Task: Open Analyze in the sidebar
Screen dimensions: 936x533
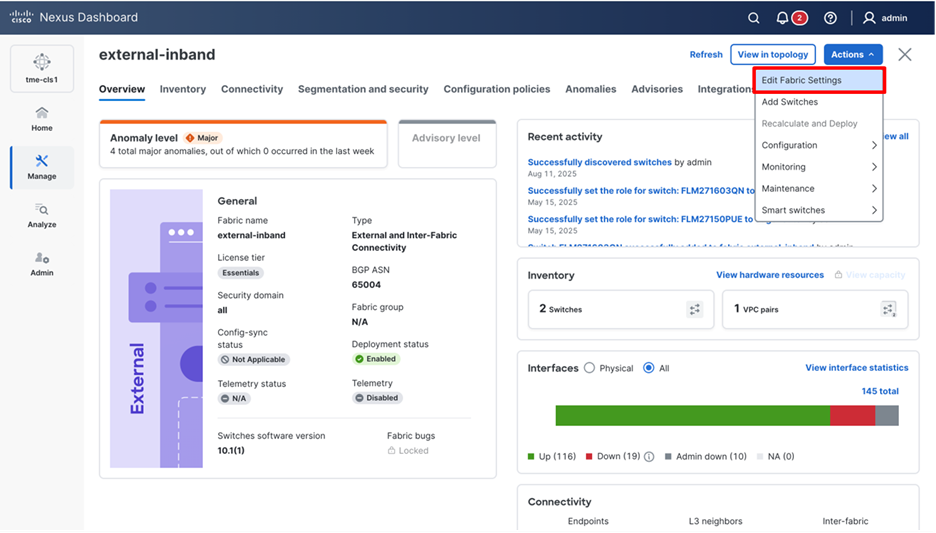Action: tap(42, 215)
